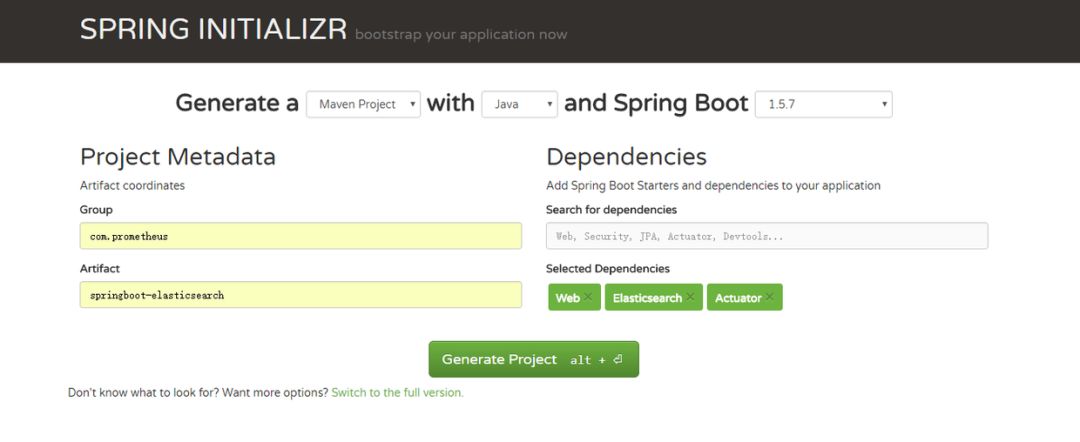Click the Search for dependencies box
This screenshot has height=442, width=1080.
(x=767, y=236)
